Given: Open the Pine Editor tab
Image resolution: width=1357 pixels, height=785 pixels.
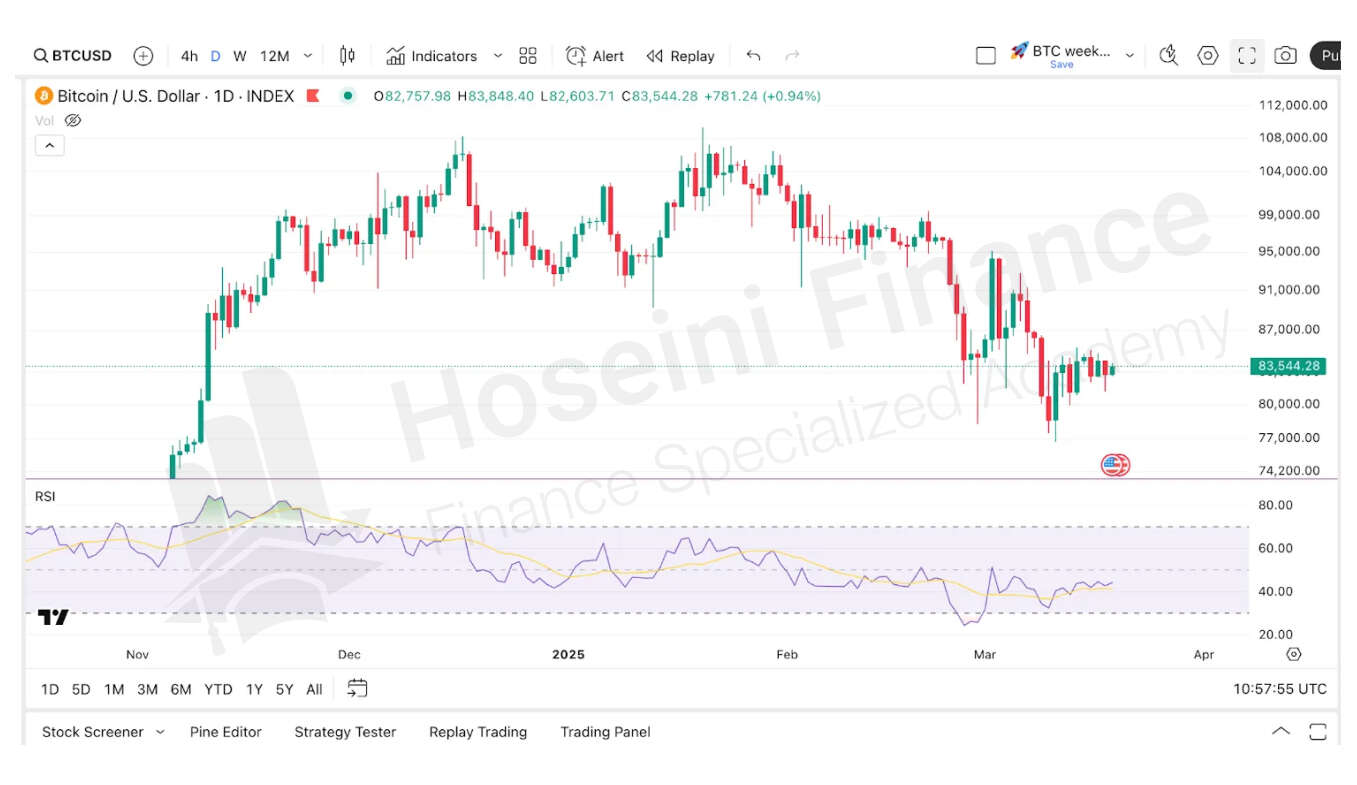Looking at the screenshot, I should click(x=226, y=732).
